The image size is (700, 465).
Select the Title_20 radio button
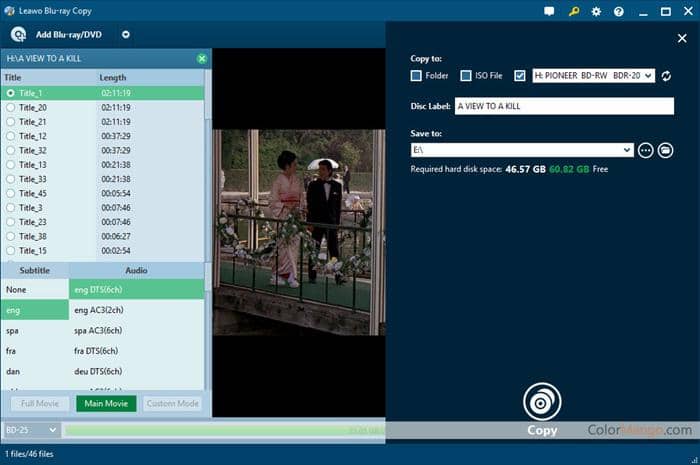[11, 107]
